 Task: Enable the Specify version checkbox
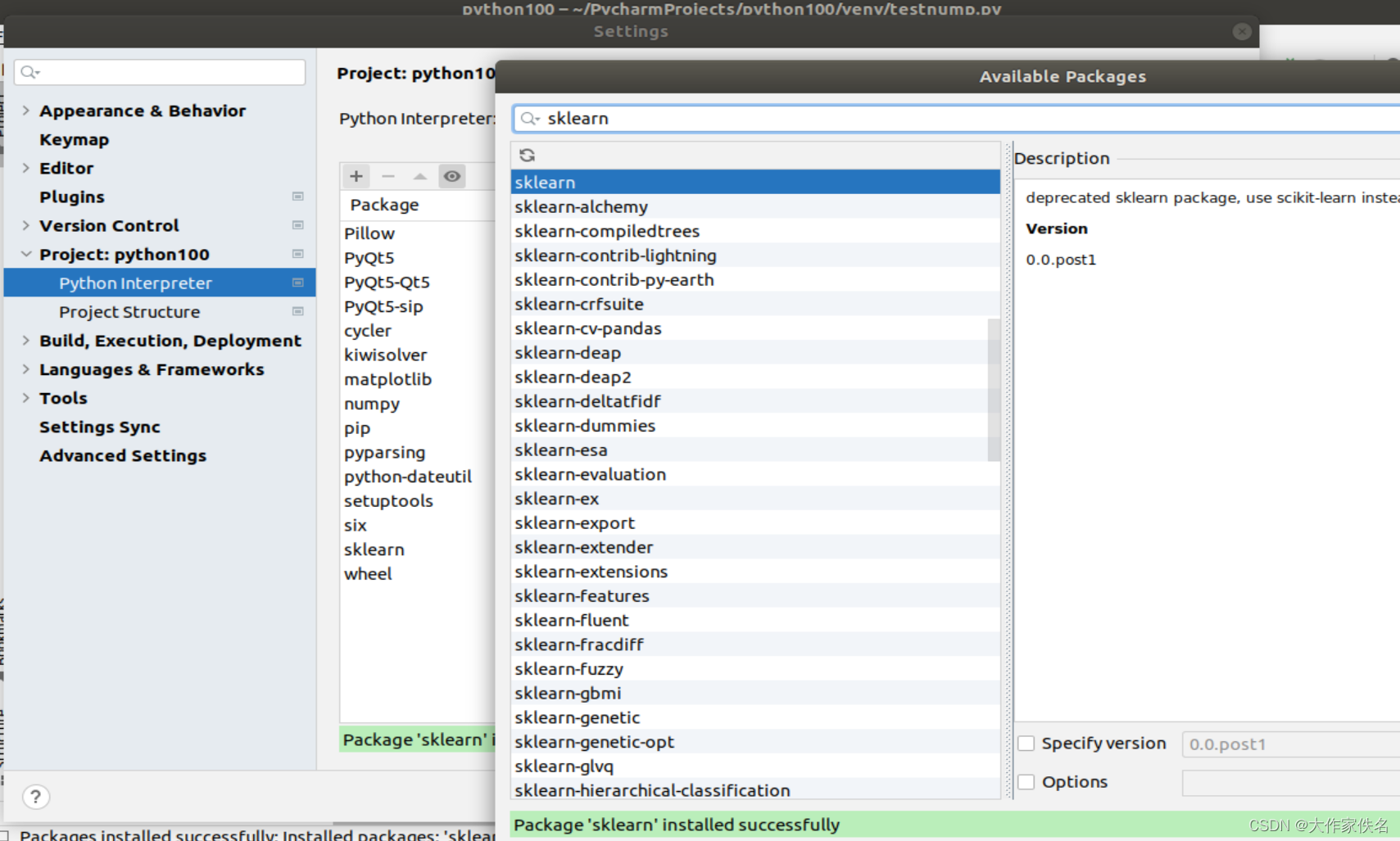coord(1026,744)
